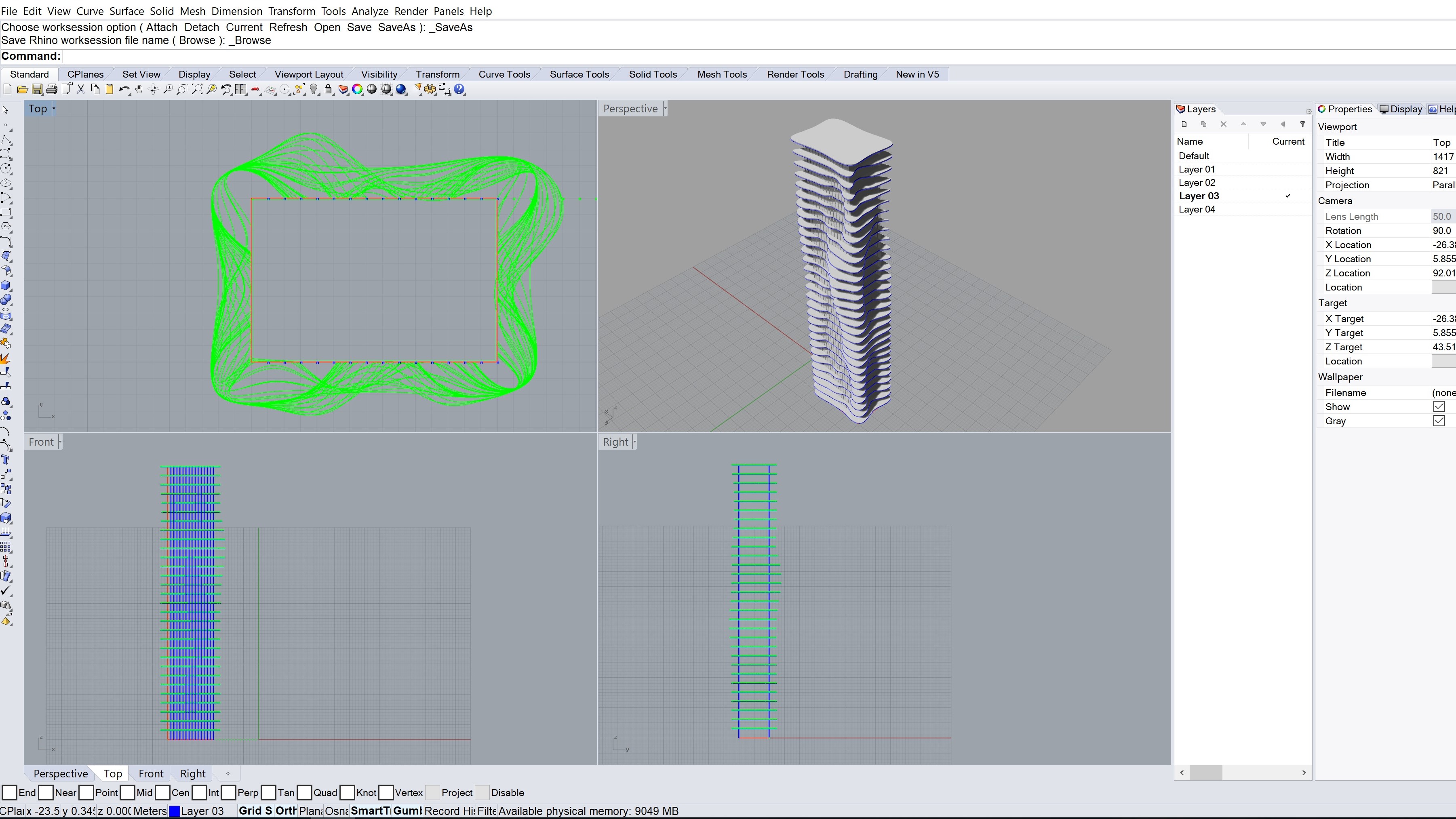Viewport: 1456px width, 819px height.
Task: Expand the Front viewport title menu arrow
Action: point(60,442)
